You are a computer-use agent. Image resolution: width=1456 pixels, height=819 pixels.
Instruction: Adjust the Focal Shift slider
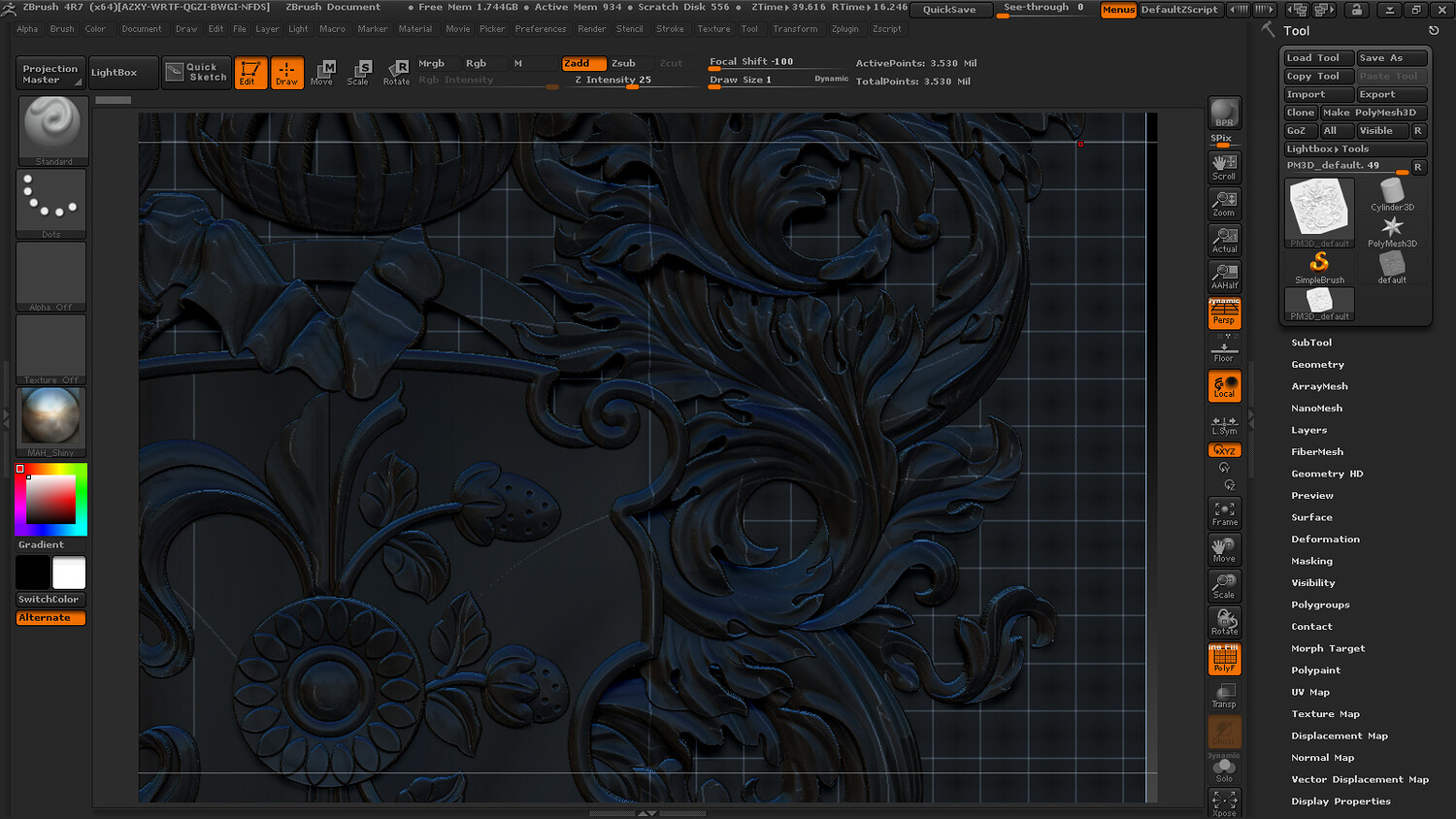[779, 62]
